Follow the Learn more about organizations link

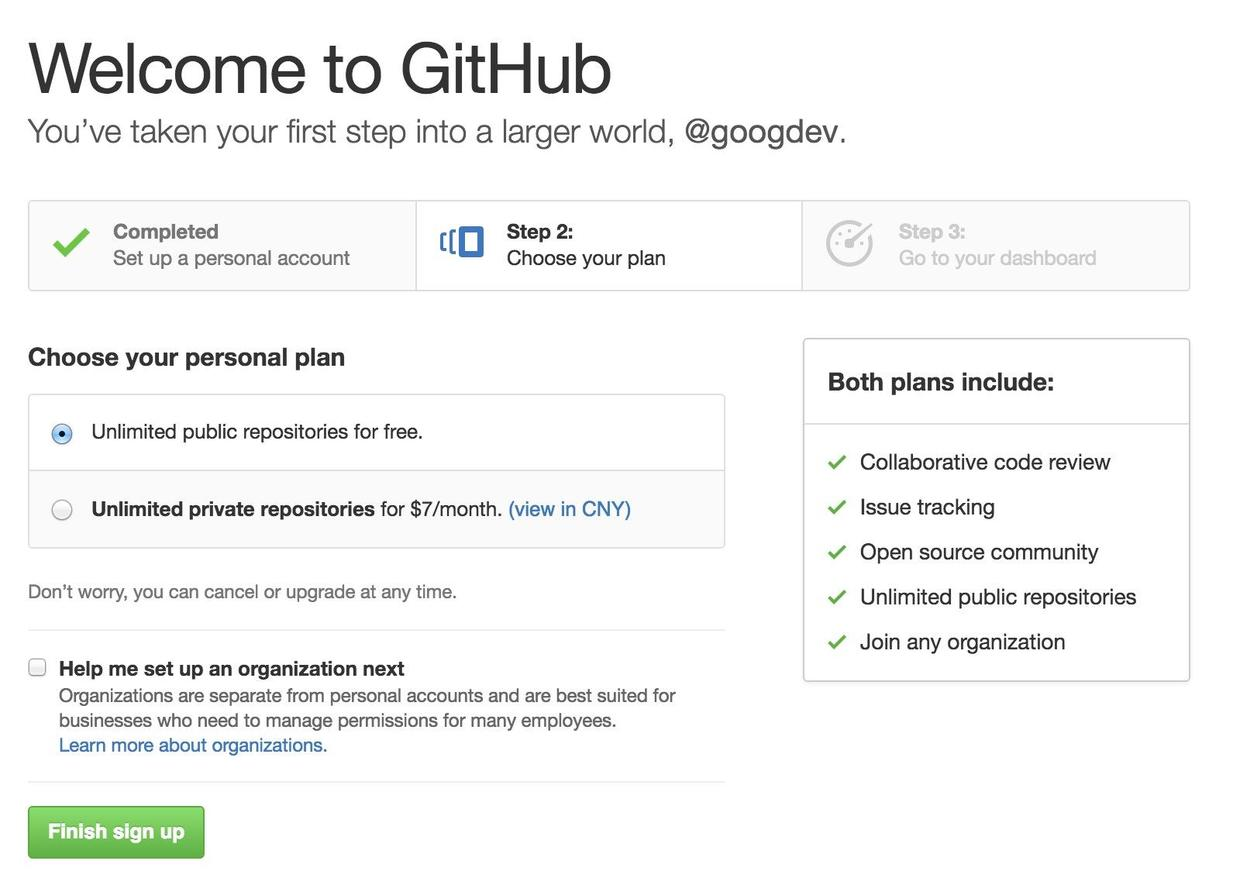(x=193, y=745)
